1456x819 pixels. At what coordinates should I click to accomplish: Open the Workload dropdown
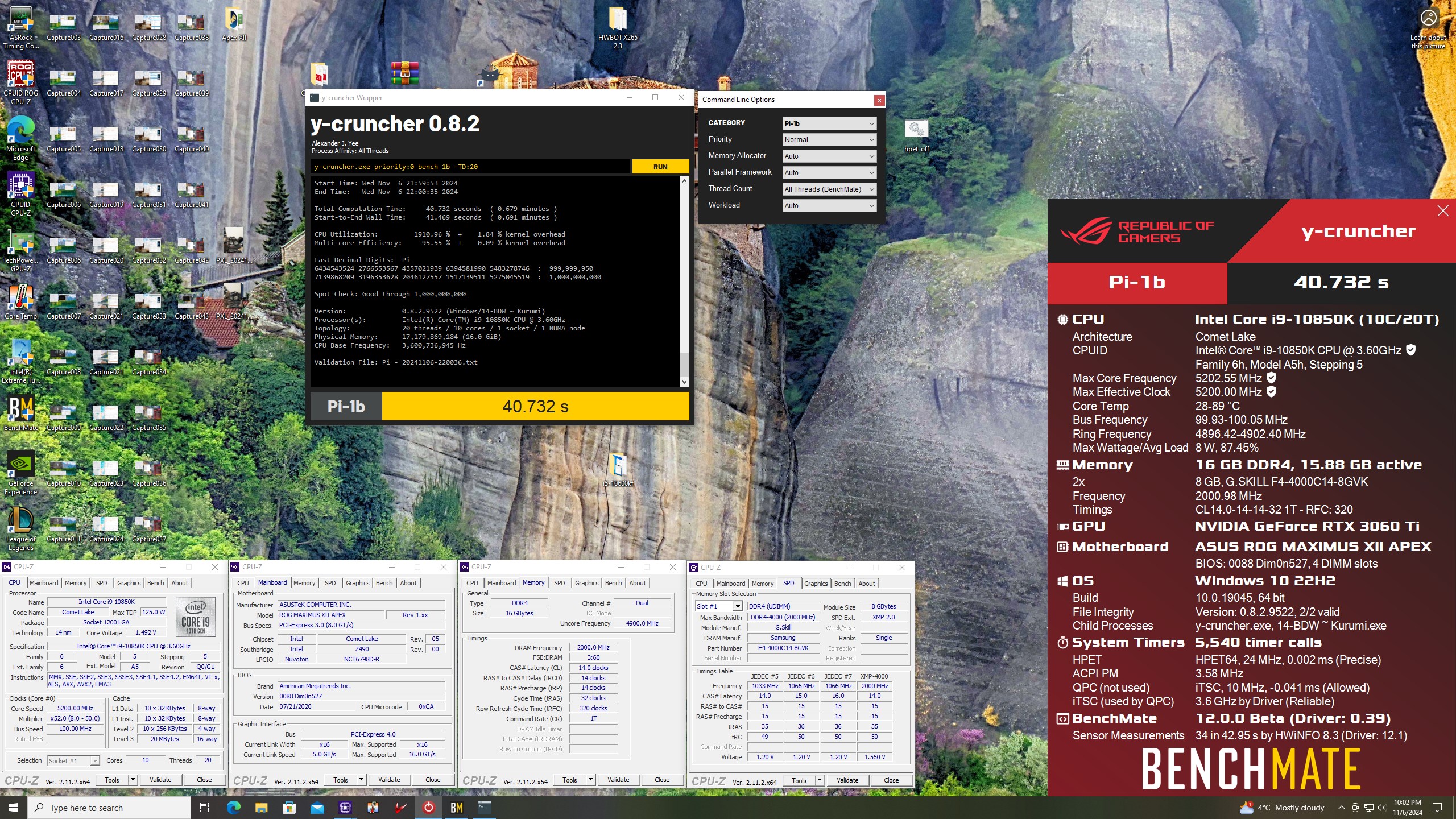point(829,205)
